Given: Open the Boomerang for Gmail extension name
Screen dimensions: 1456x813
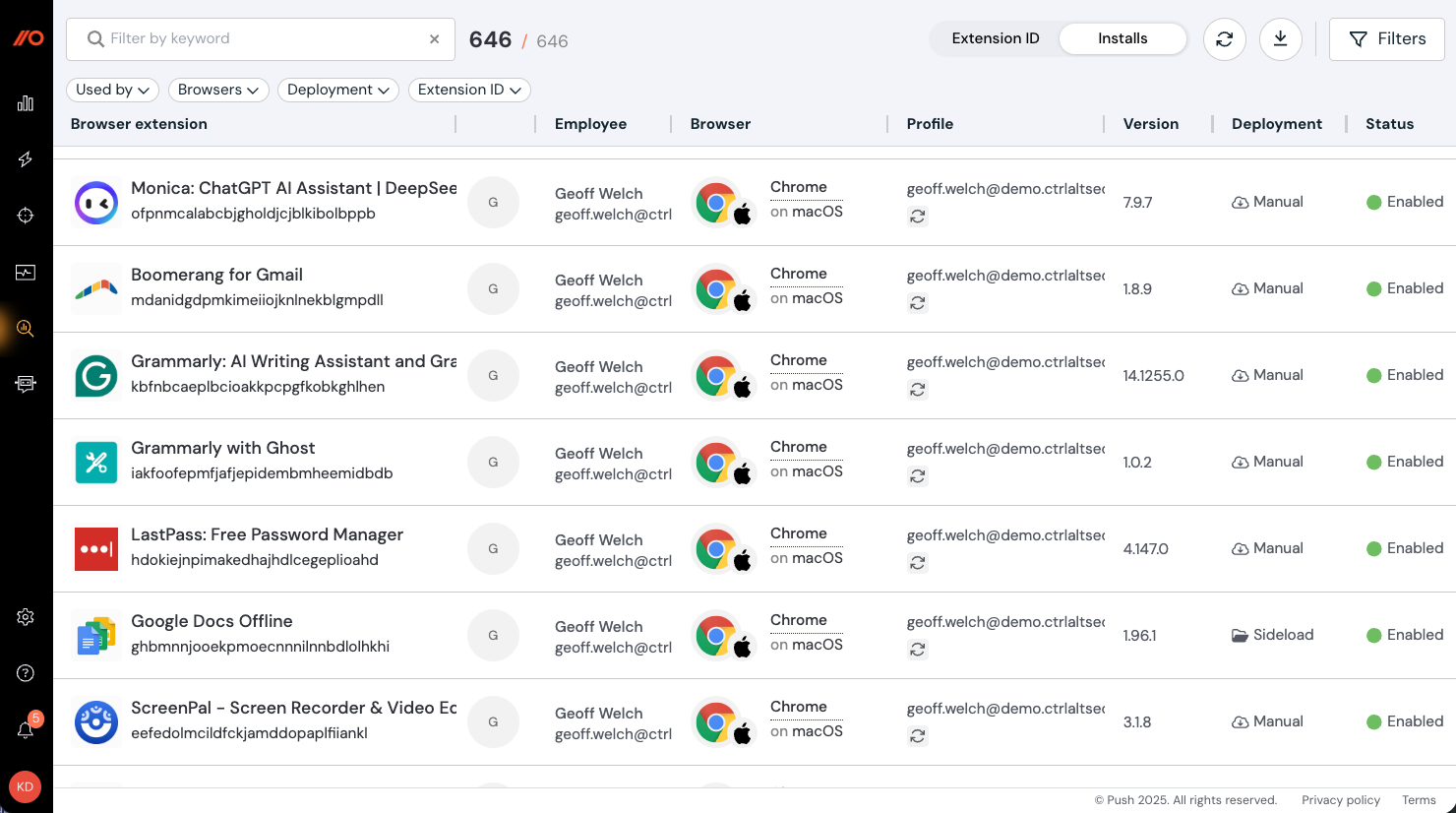Looking at the screenshot, I should tap(216, 275).
